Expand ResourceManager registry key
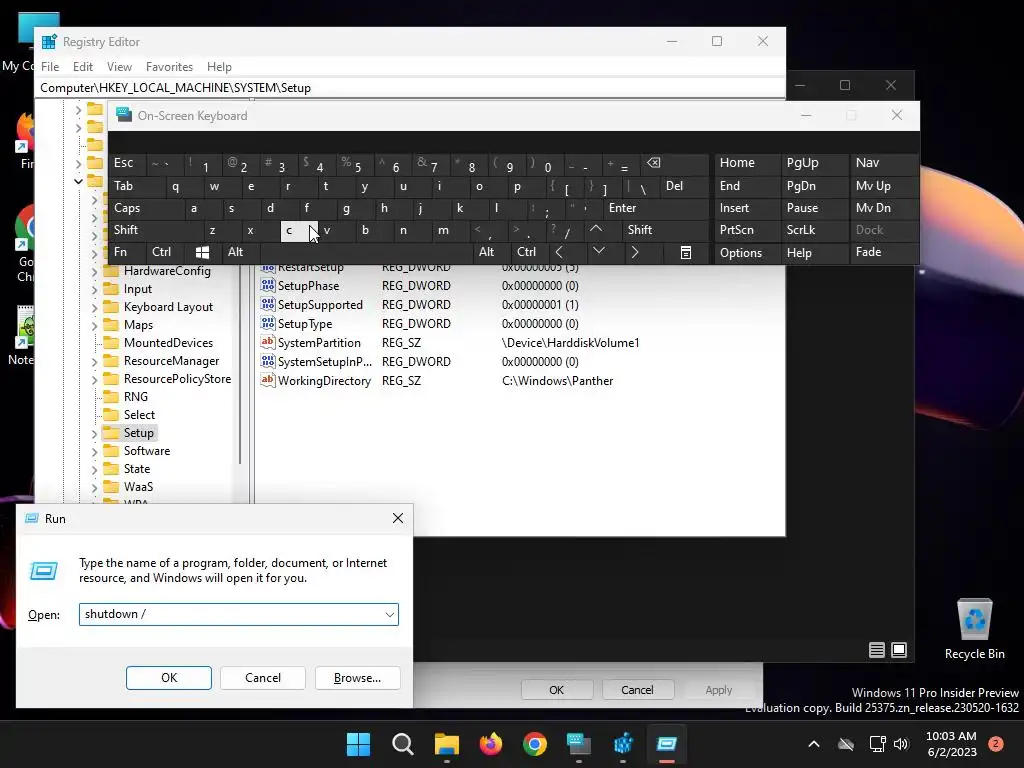The height and width of the screenshot is (768, 1024). point(95,361)
